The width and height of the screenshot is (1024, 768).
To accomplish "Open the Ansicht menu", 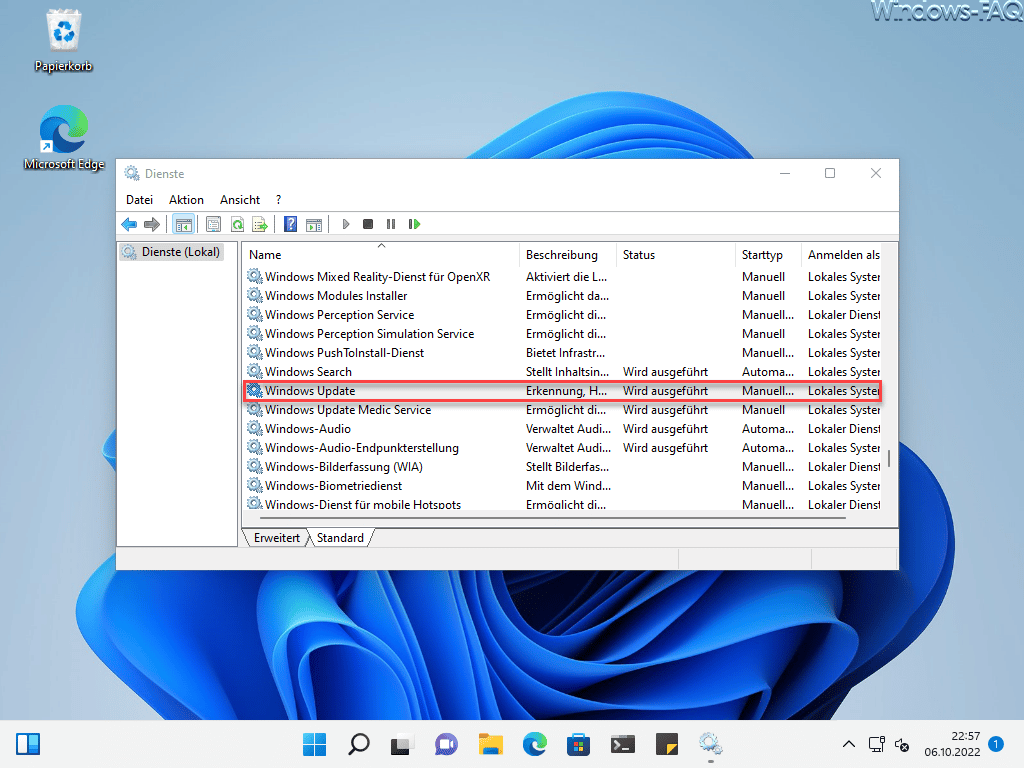I will click(240, 200).
